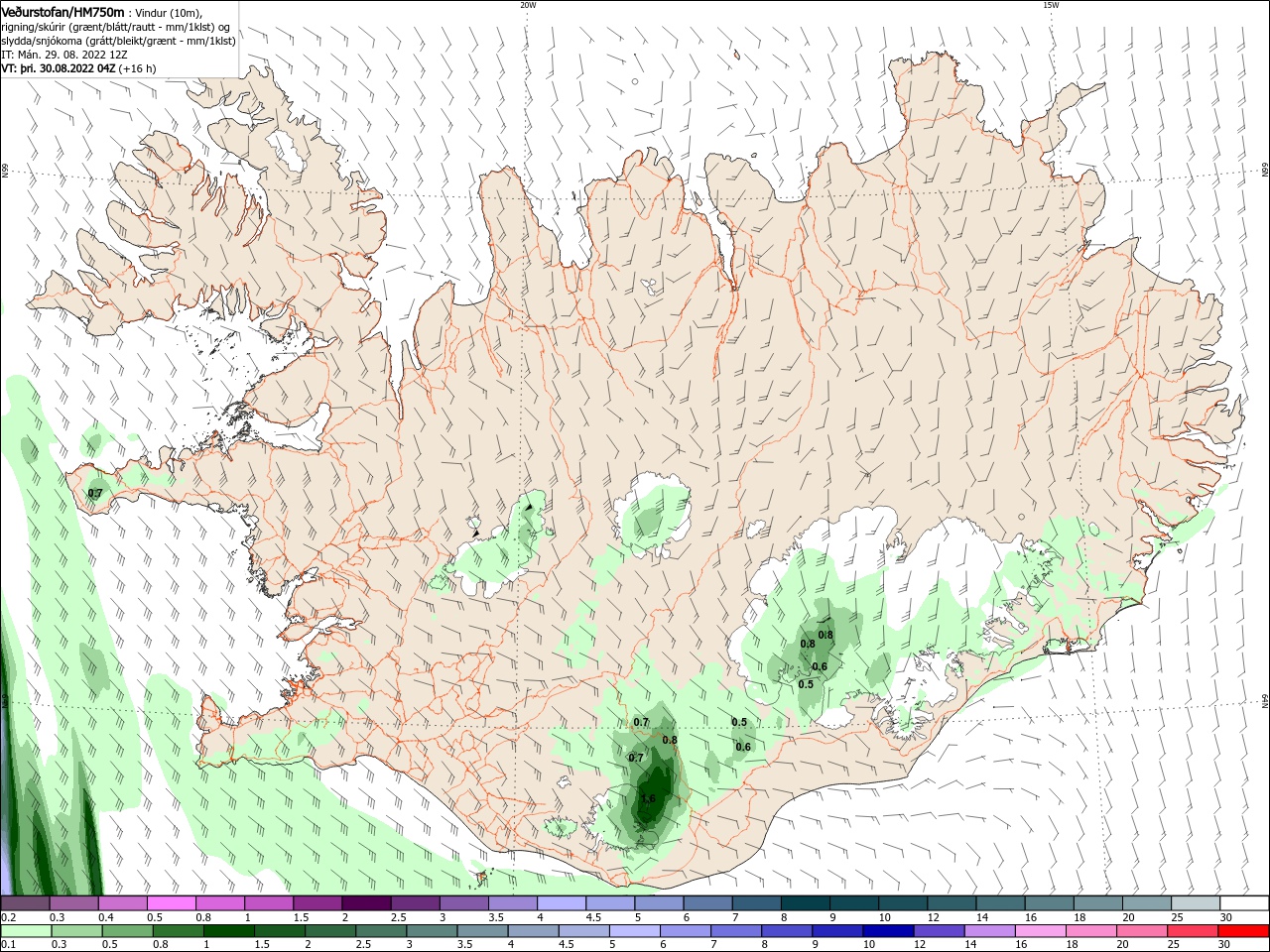The image size is (1270, 952).
Task: Click the '(+16 h)' forecast offset text
Action: pos(137,69)
